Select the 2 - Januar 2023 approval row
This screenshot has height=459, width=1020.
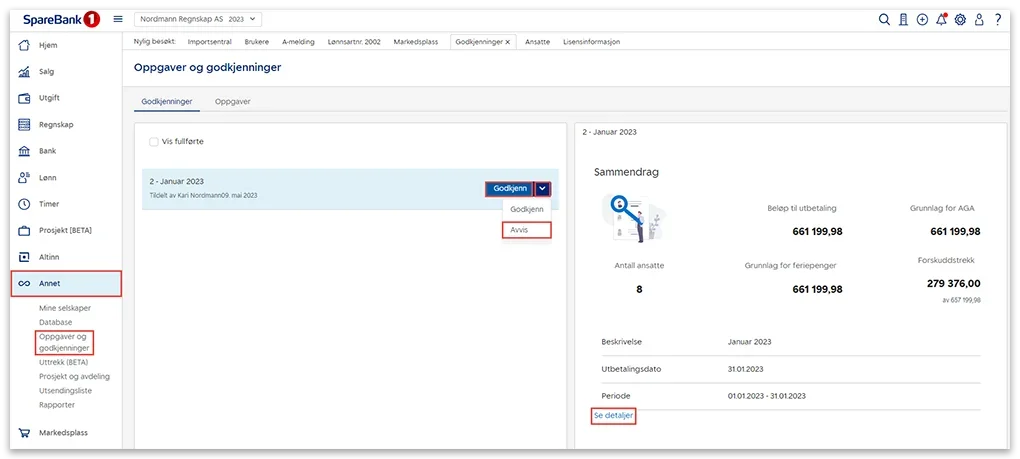click(x=300, y=188)
